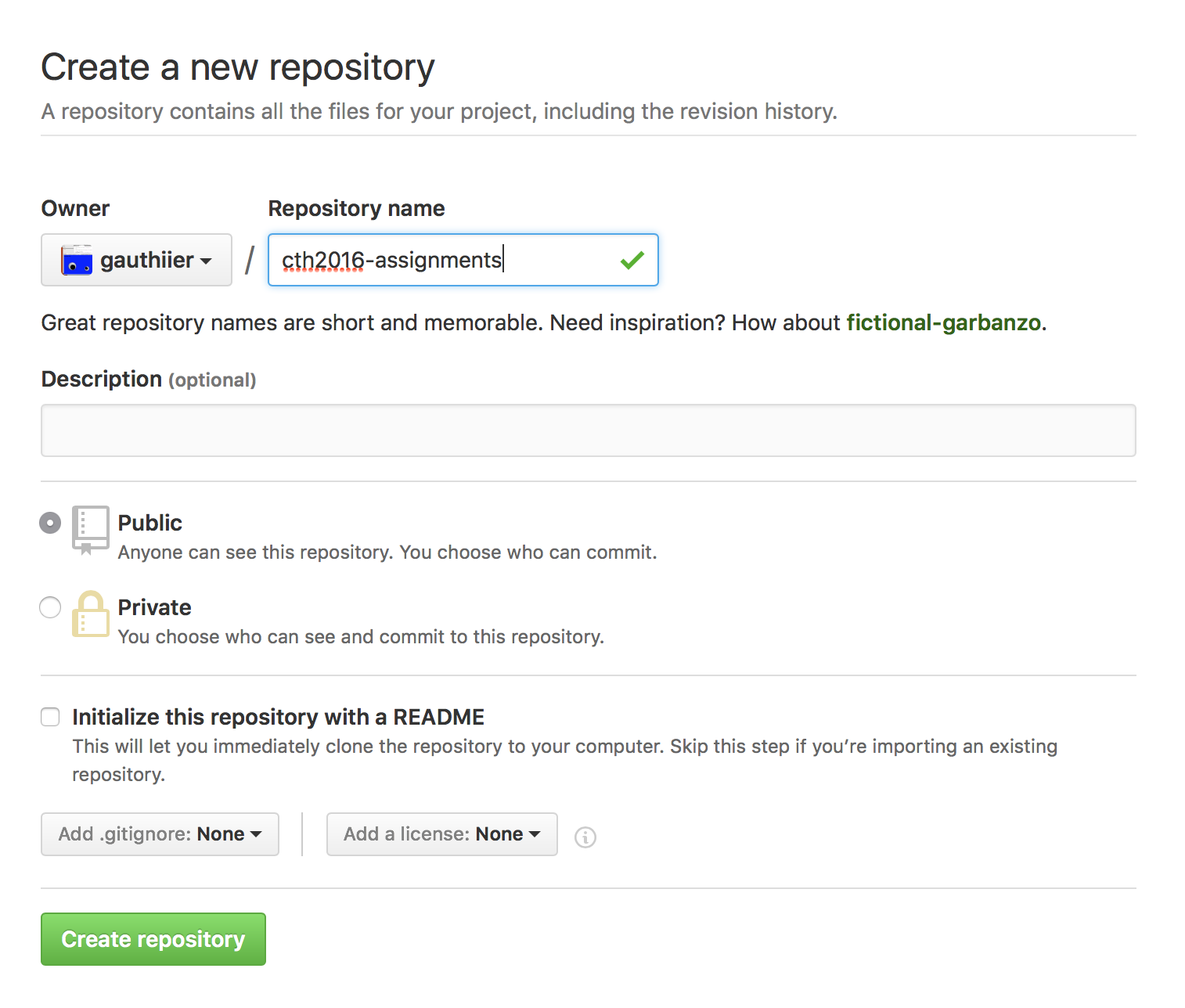Click the Public repository book icon
This screenshot has height=1008, width=1185.
(90, 530)
